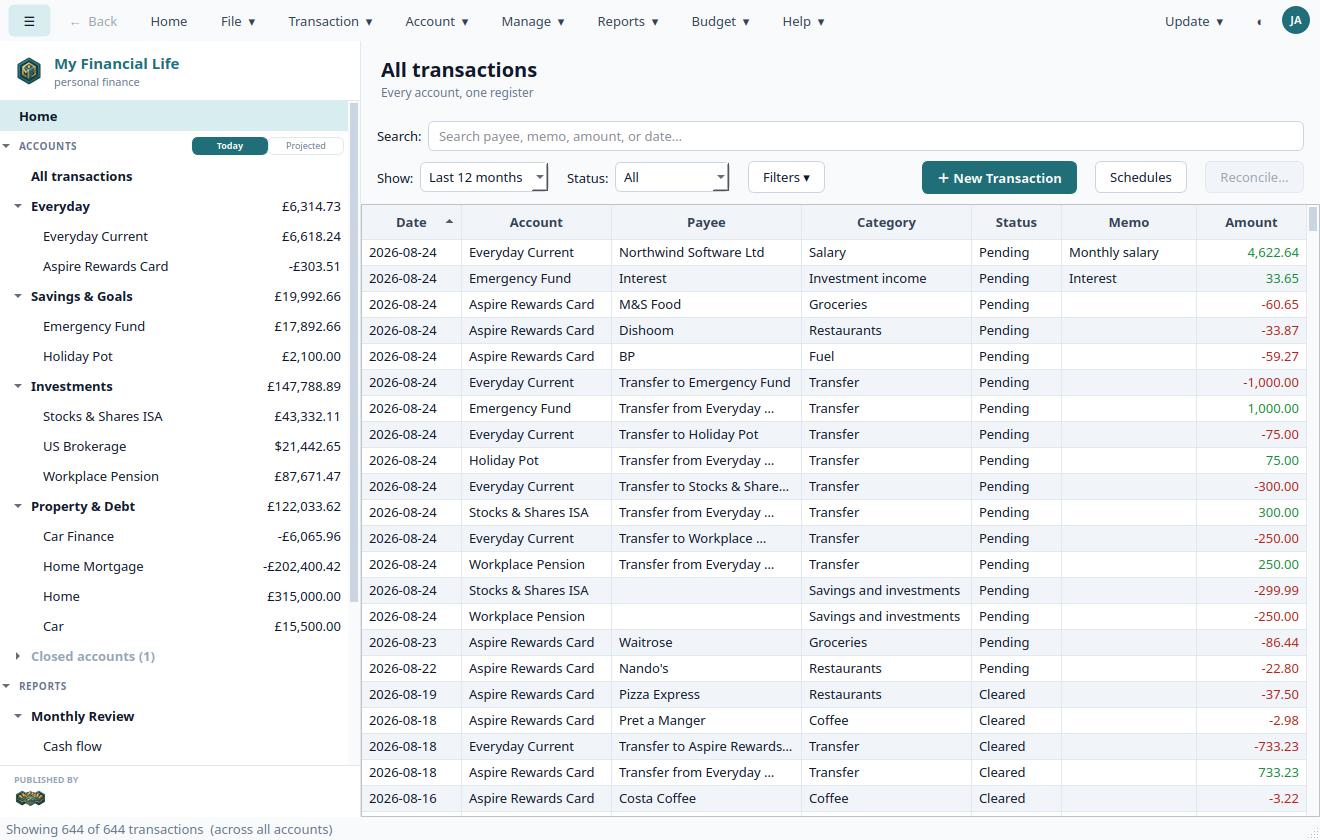Expand Closed accounts (1)

coord(18,656)
